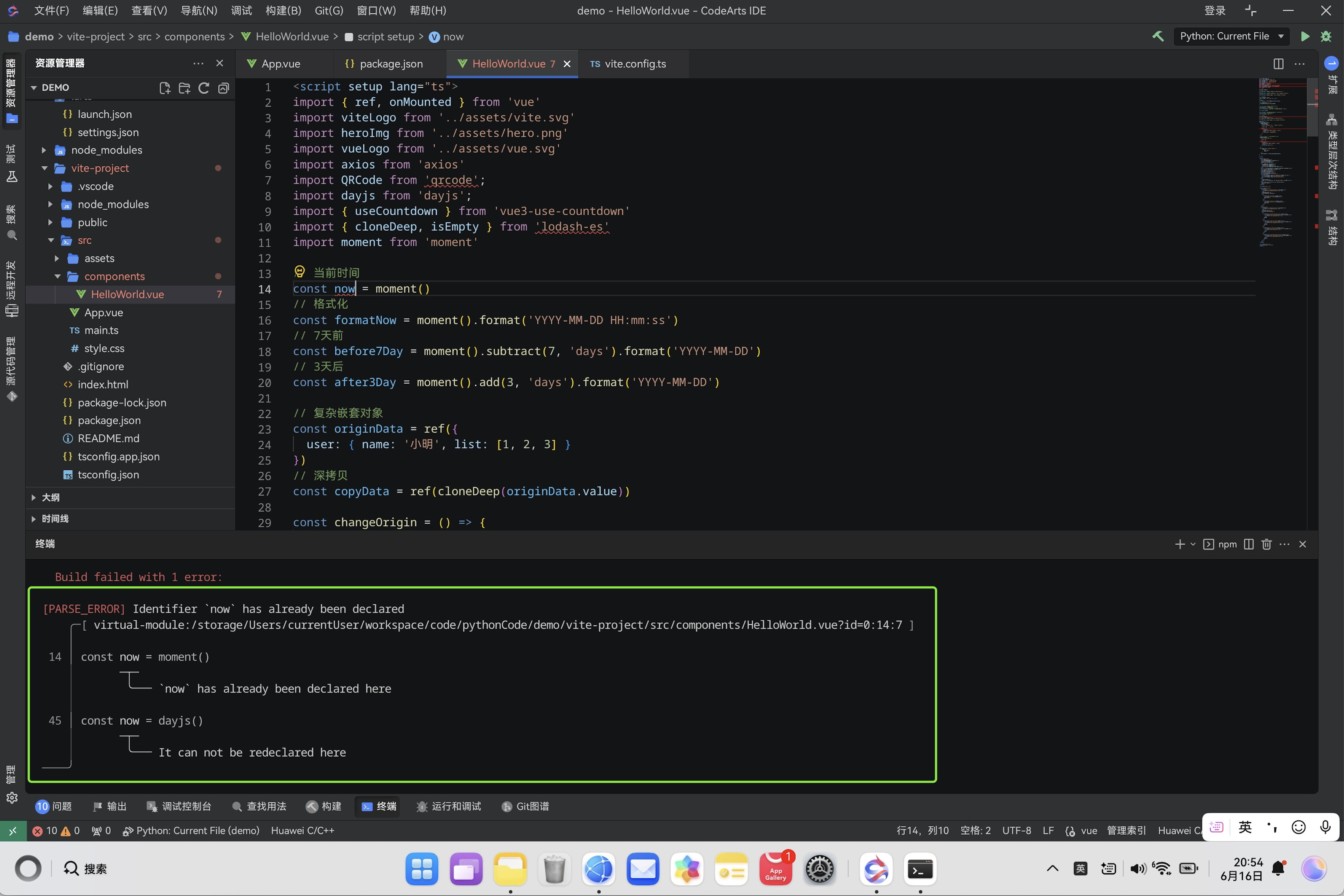Collapse the vite-project folder
1344x896 pixels.
click(44, 168)
